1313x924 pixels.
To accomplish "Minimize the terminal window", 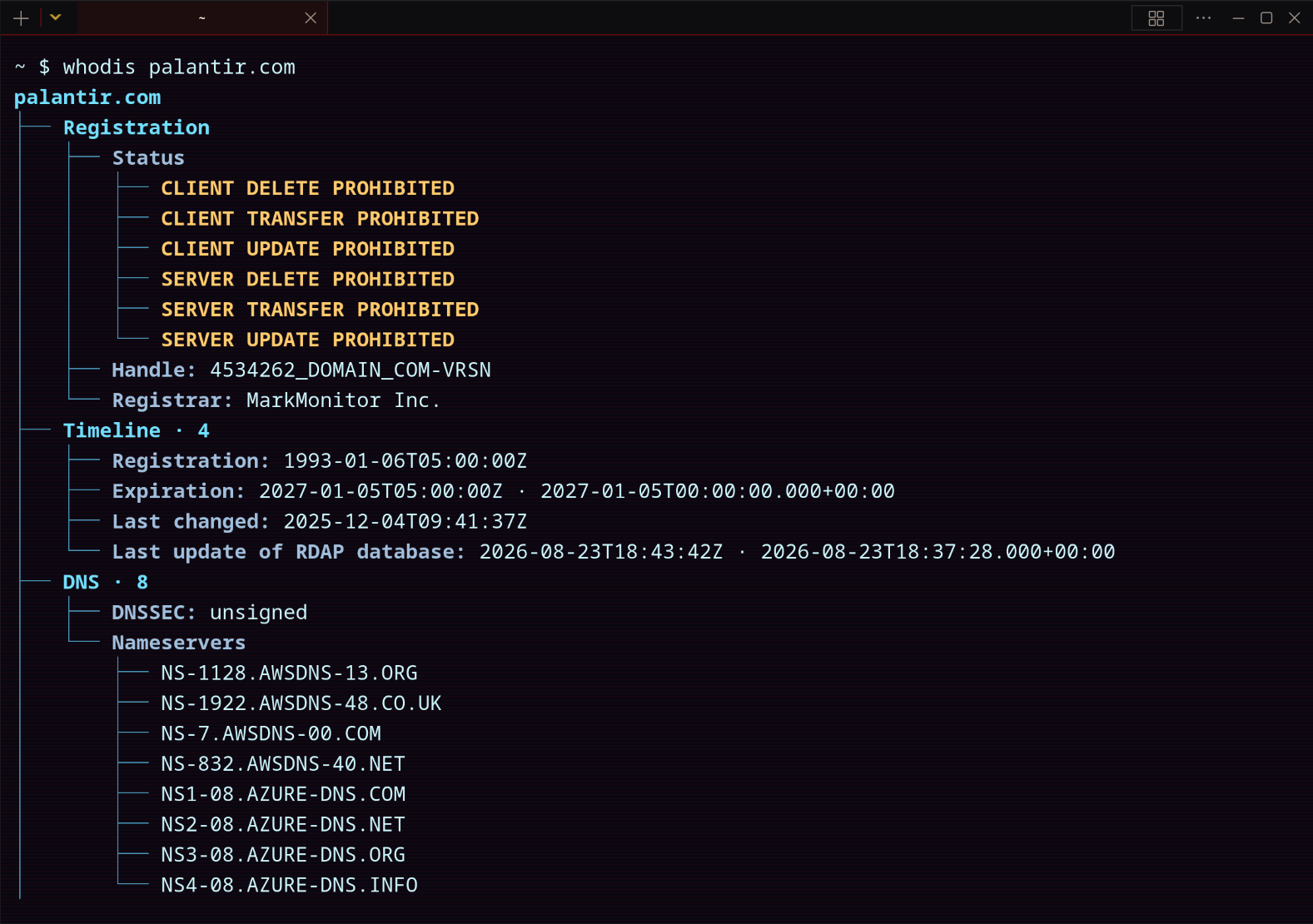I will [x=1238, y=17].
